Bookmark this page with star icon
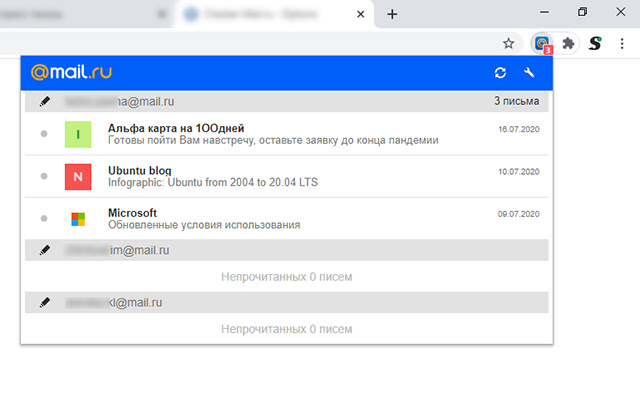 (x=509, y=43)
